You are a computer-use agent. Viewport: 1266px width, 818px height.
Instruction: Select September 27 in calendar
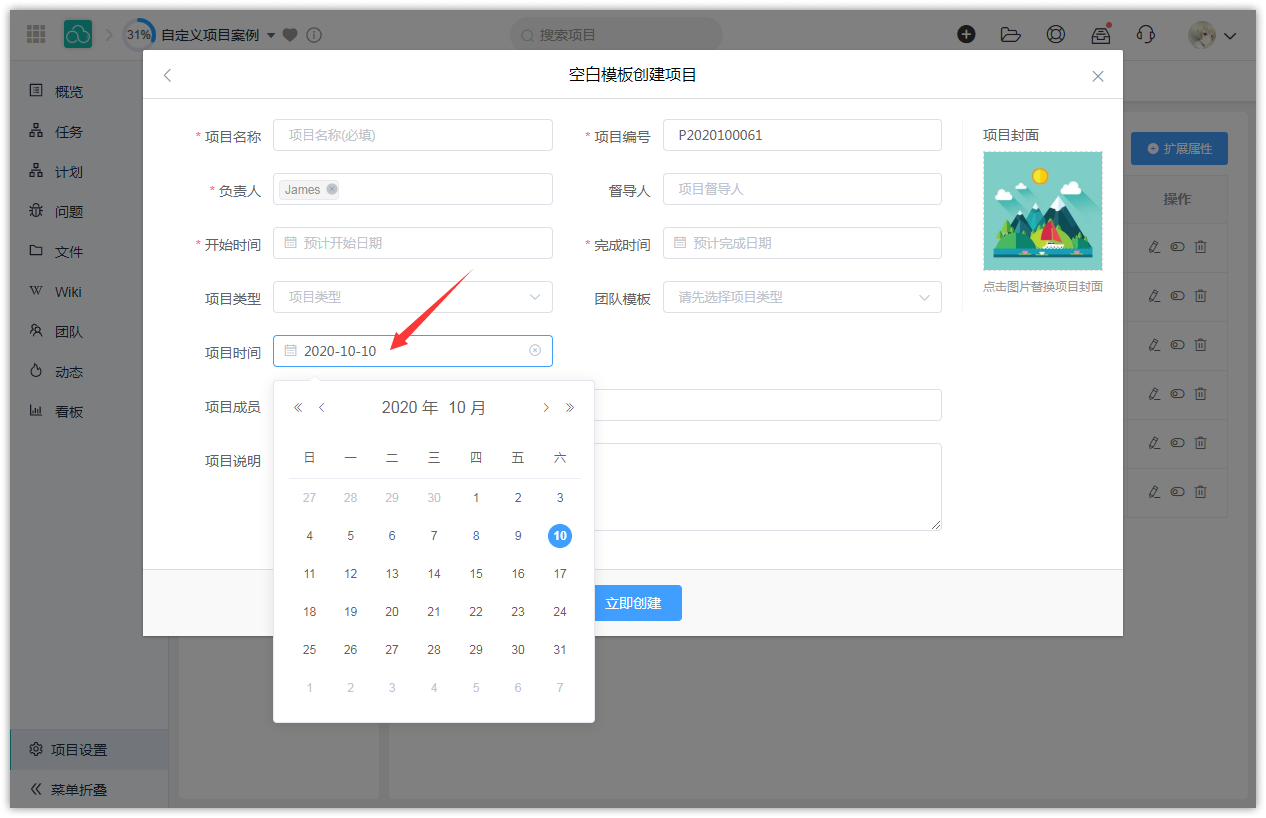(309, 498)
